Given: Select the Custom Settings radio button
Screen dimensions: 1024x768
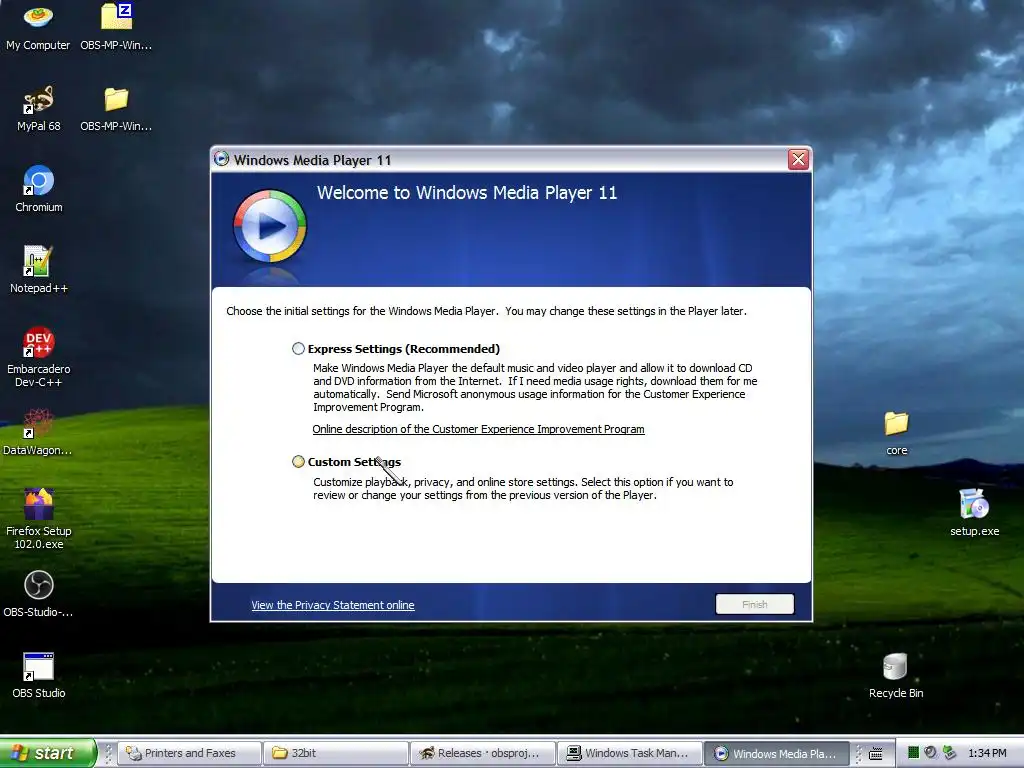Looking at the screenshot, I should point(298,462).
